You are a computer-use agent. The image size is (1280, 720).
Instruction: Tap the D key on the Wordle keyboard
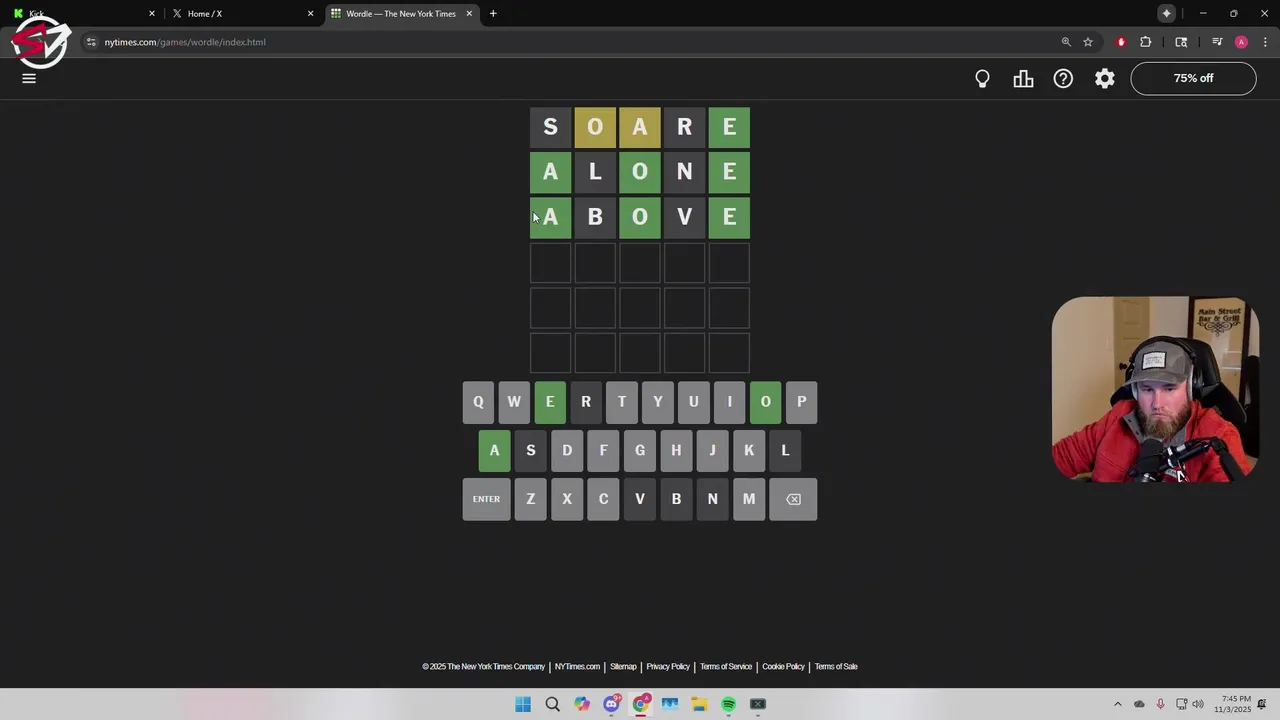click(x=567, y=450)
